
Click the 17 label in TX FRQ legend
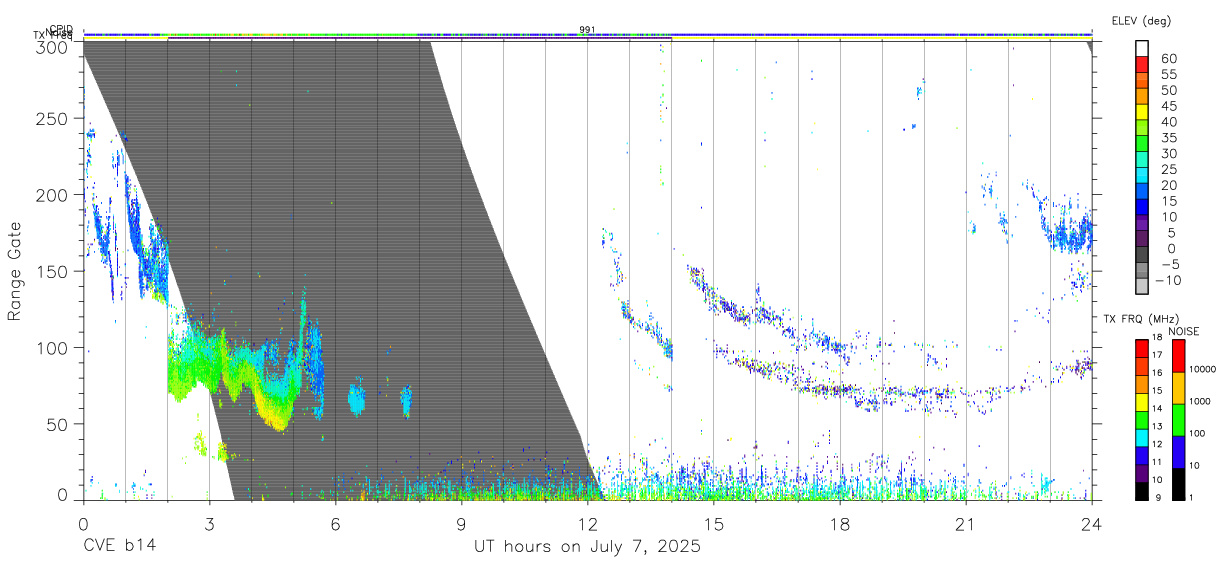click(1156, 355)
